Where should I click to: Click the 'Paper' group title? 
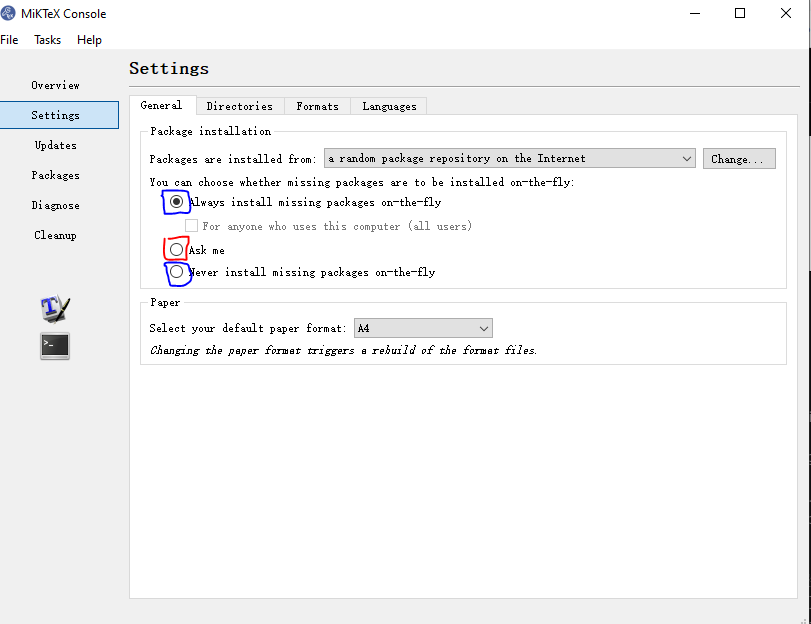pos(165,302)
